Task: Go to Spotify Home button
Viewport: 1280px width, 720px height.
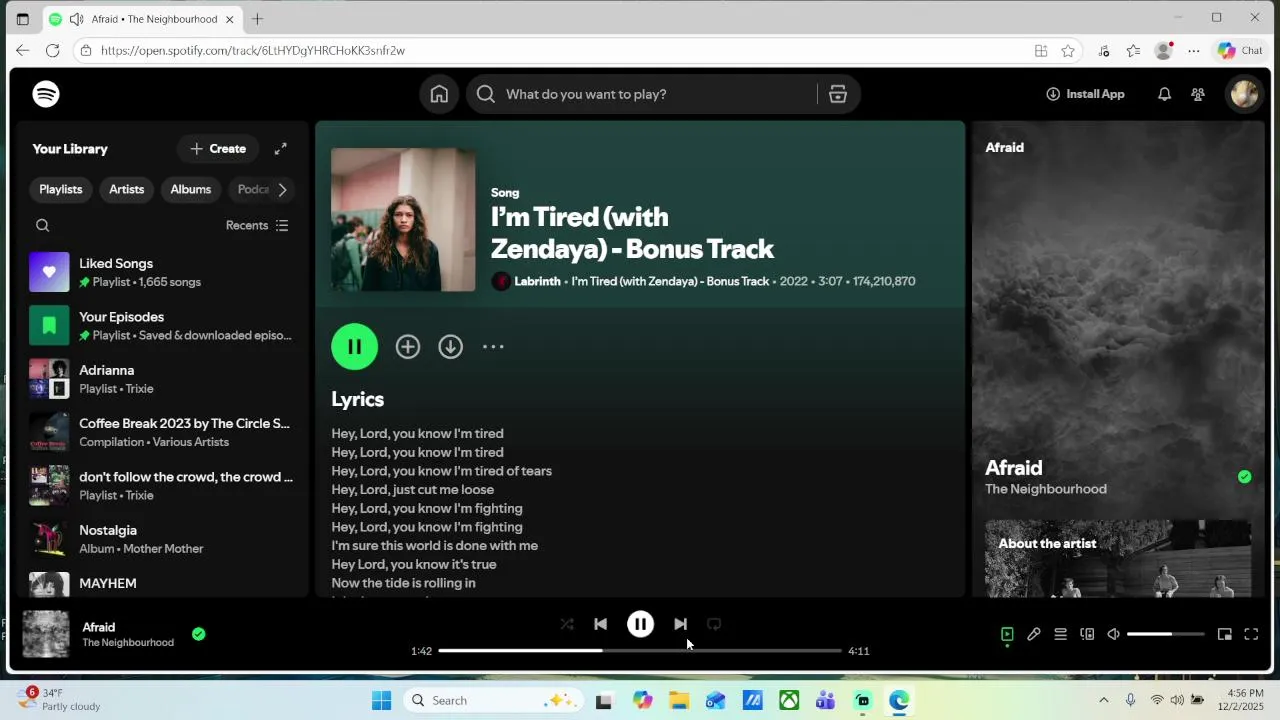Action: [439, 94]
